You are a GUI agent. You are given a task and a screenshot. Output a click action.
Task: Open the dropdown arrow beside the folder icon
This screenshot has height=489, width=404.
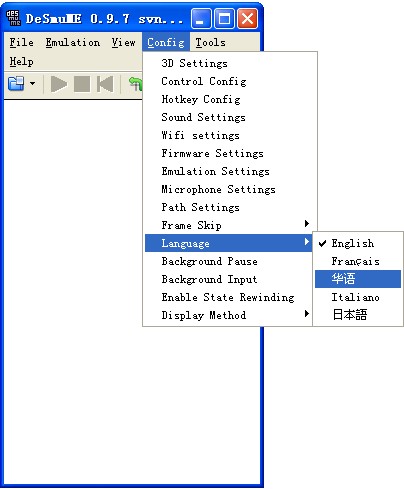click(32, 83)
